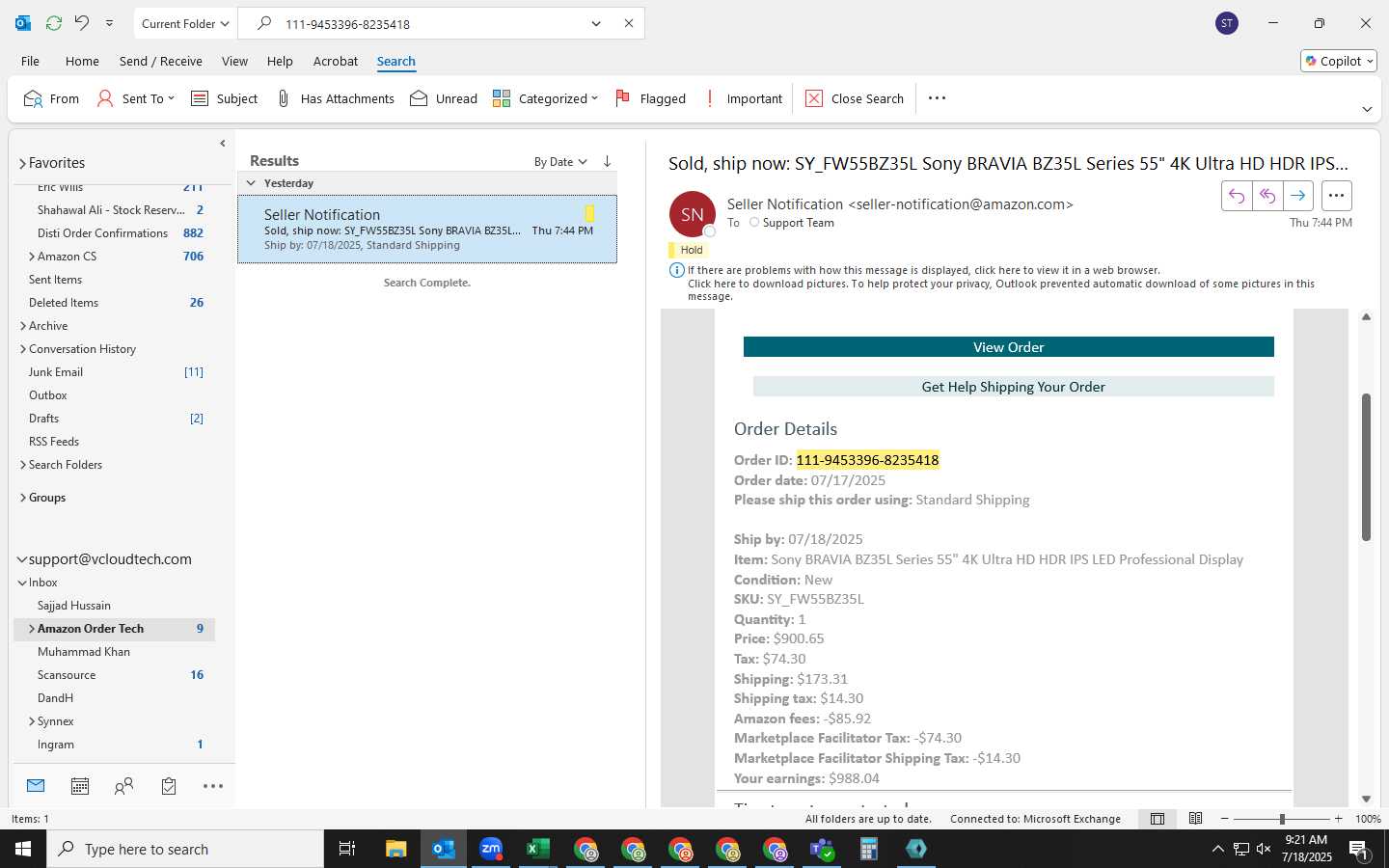The image size is (1389, 868).
Task: Expand the search box options arrow
Action: pos(596,23)
